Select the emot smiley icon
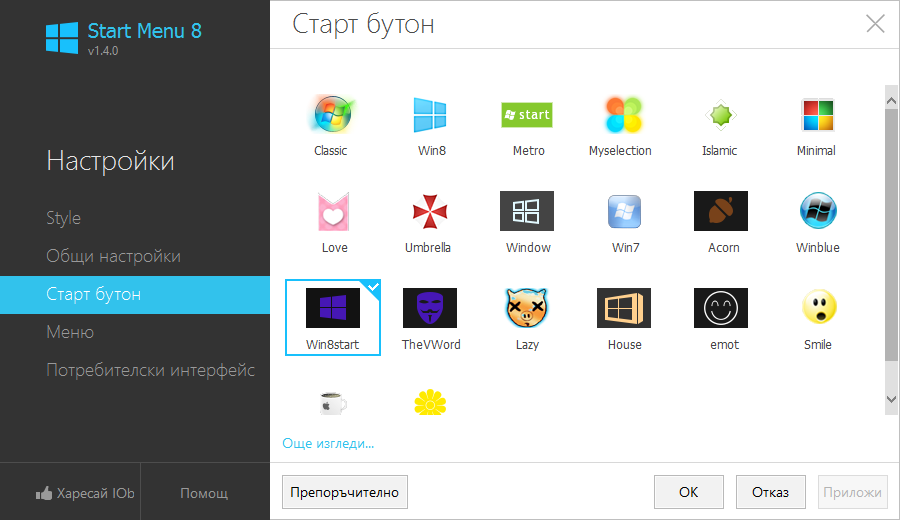 click(721, 308)
